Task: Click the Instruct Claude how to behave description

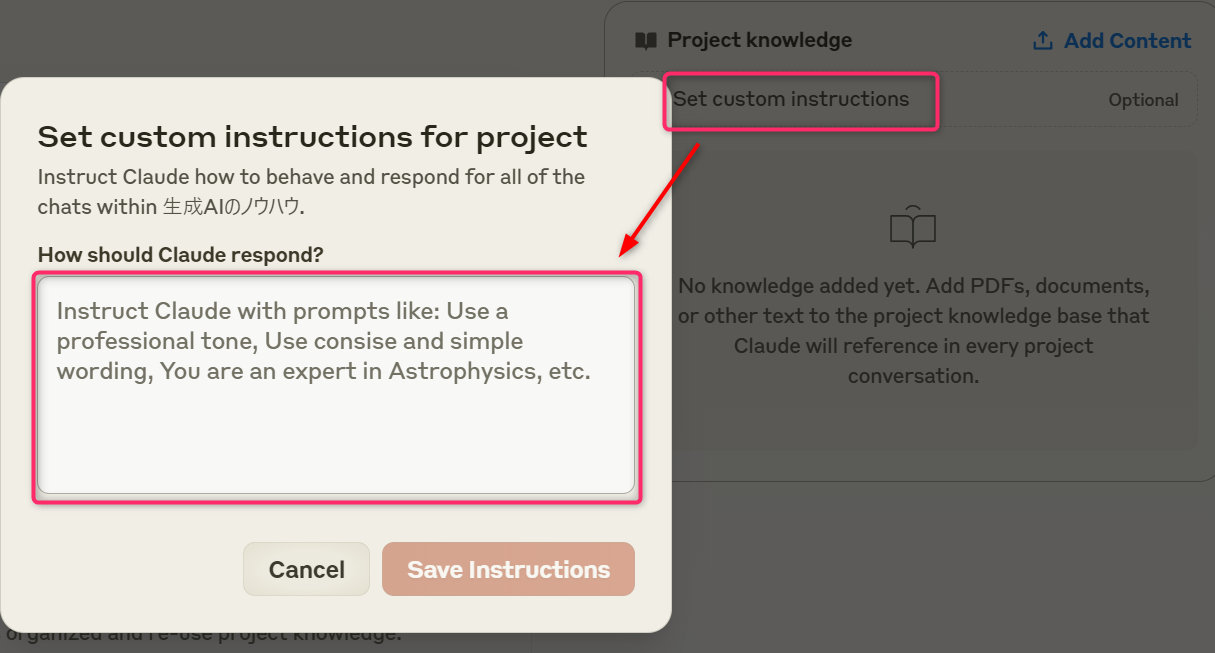Action: click(311, 177)
